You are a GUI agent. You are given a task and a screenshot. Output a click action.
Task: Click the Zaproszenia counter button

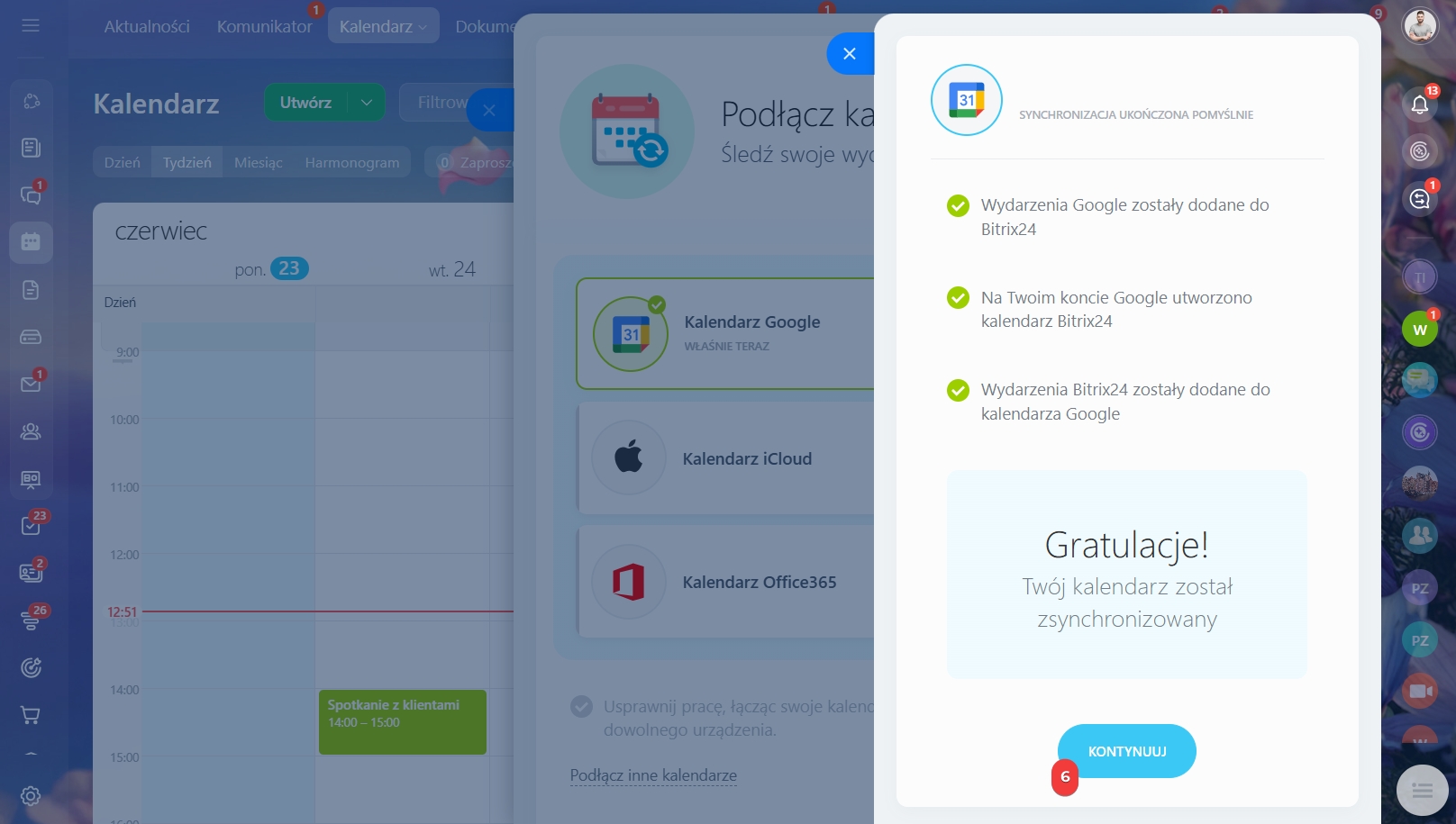pyautogui.click(x=470, y=162)
